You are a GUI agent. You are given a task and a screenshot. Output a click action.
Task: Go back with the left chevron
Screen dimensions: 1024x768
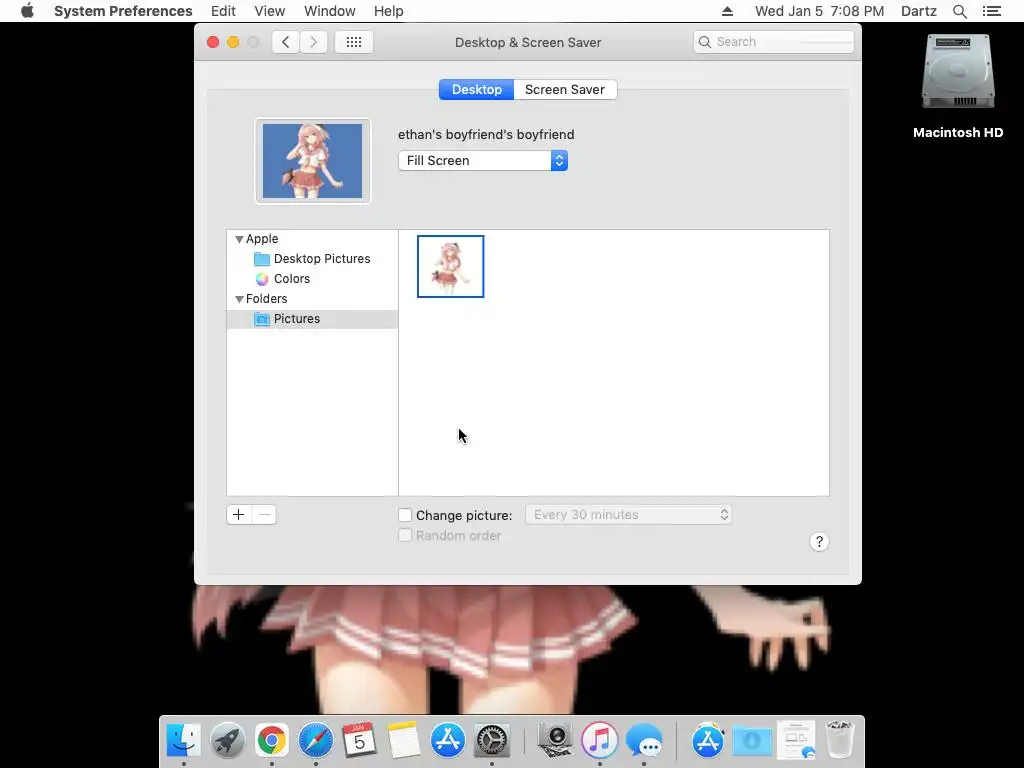285,42
